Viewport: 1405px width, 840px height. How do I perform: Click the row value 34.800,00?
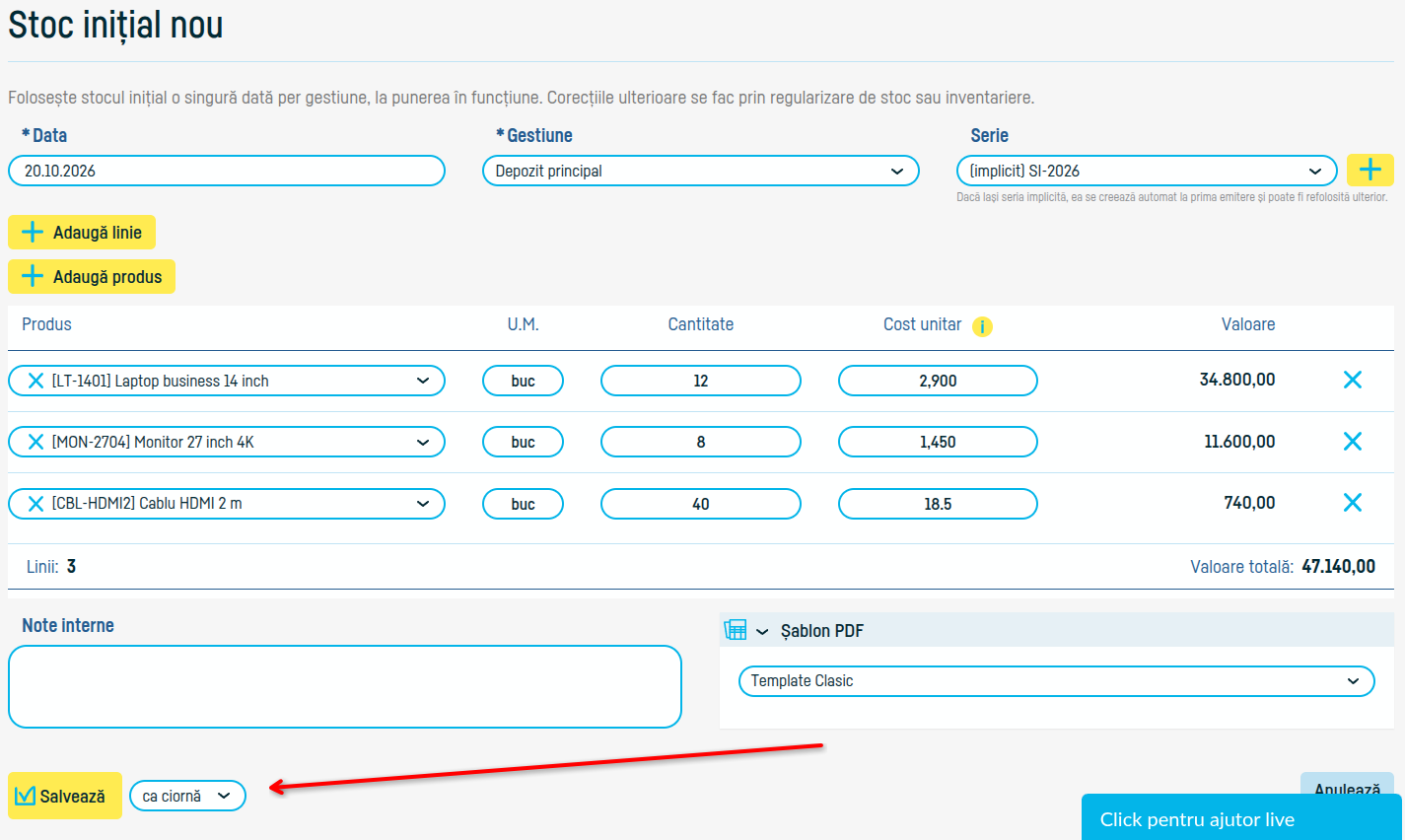pos(1237,380)
